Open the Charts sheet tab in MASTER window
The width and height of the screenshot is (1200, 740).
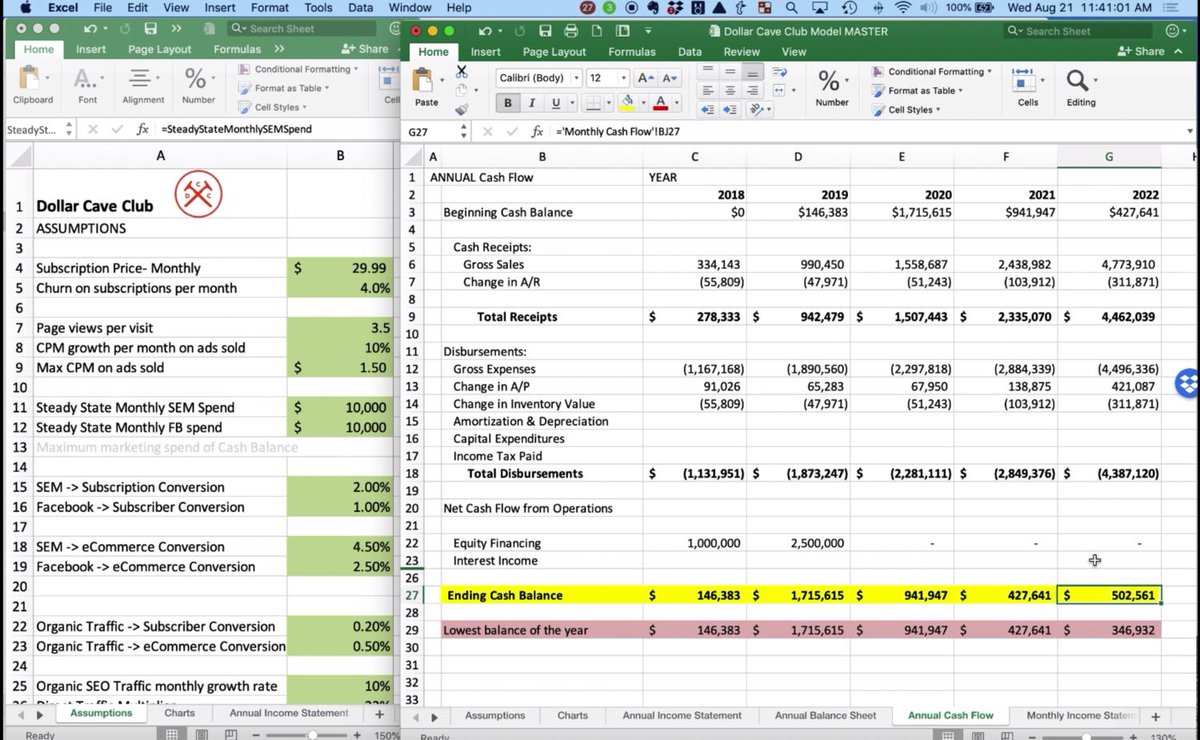coord(573,715)
